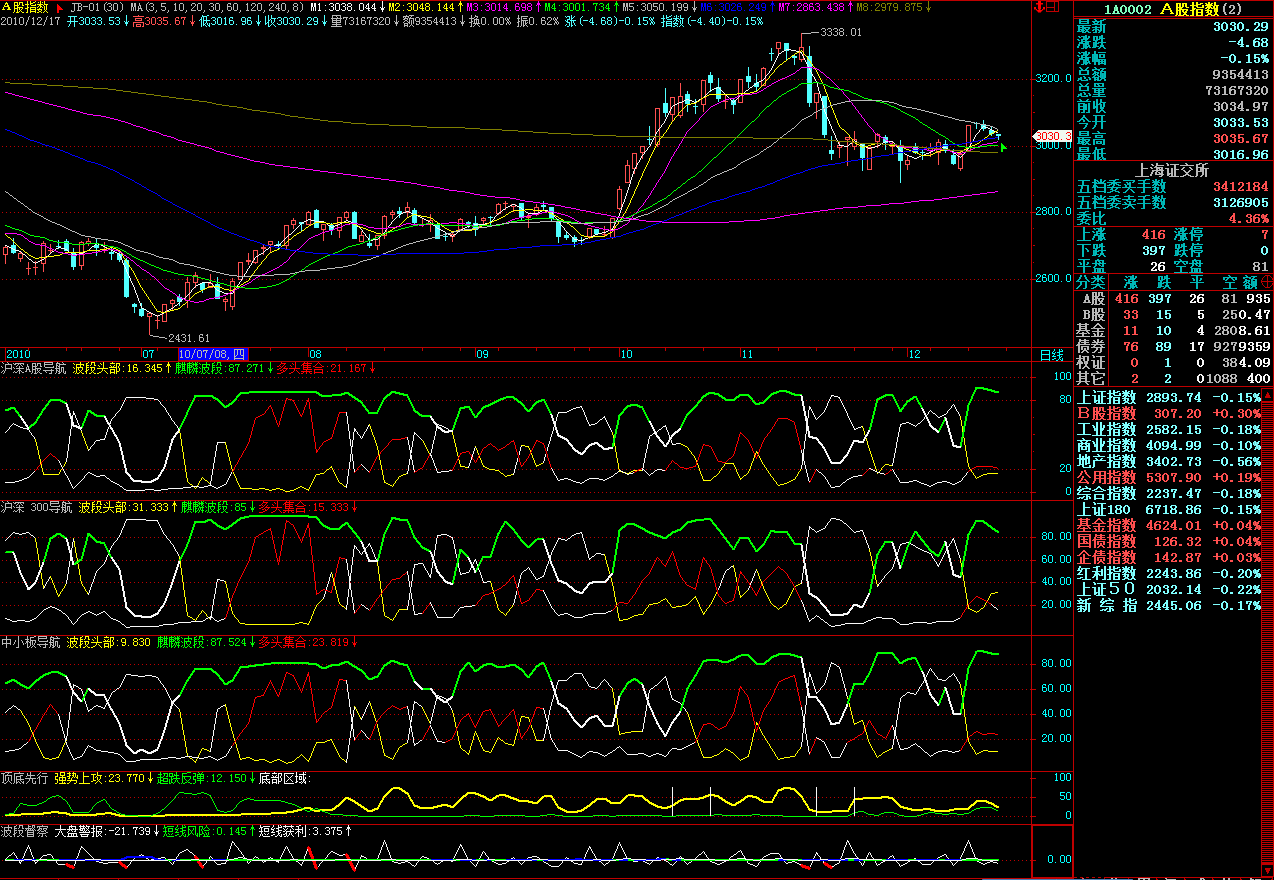Viewport: 1274px width, 880px height.
Task: Click 委比 value 4.36%
Action: click(x=1249, y=219)
